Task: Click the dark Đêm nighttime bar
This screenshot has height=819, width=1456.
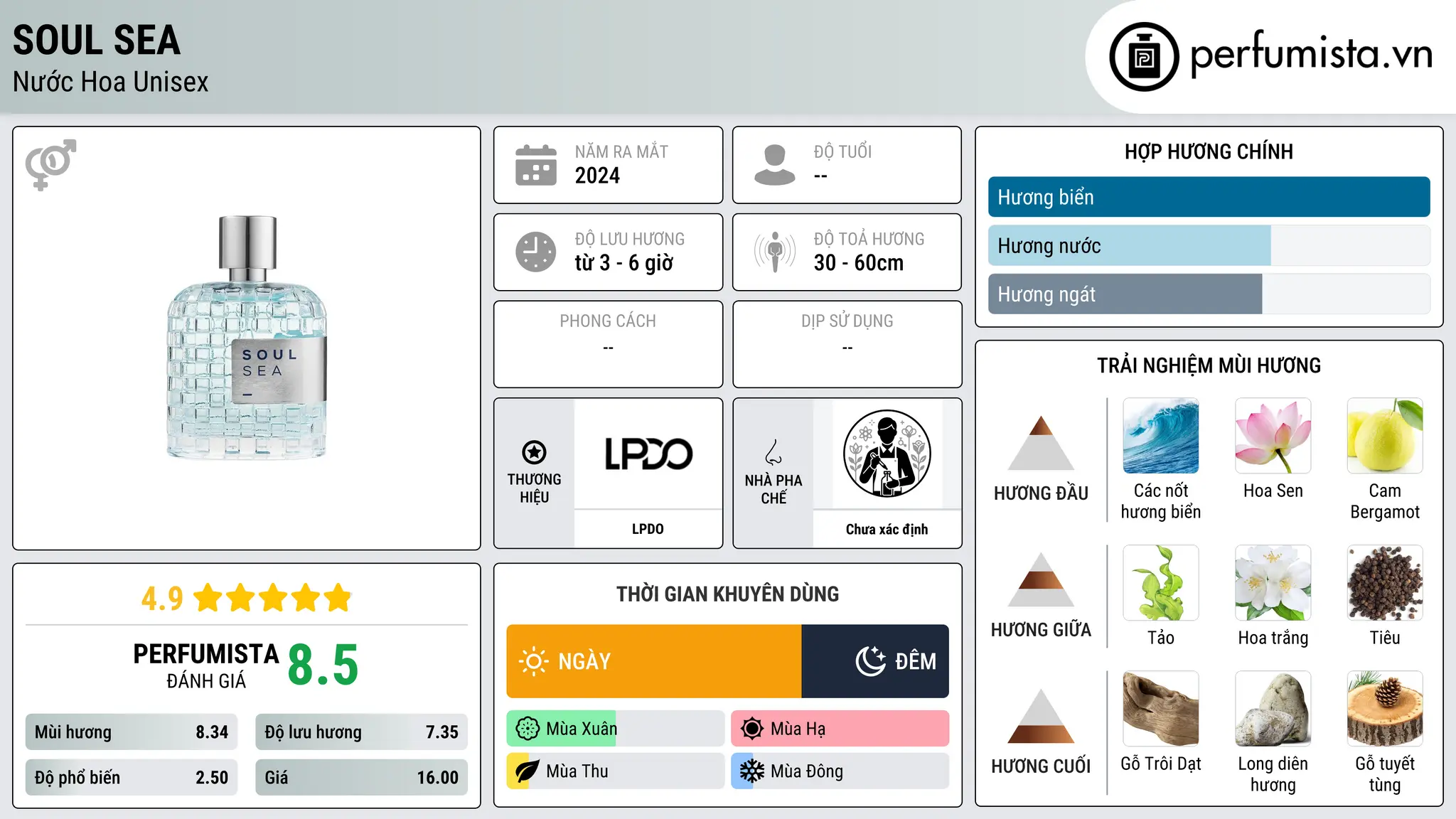Action: (875, 661)
